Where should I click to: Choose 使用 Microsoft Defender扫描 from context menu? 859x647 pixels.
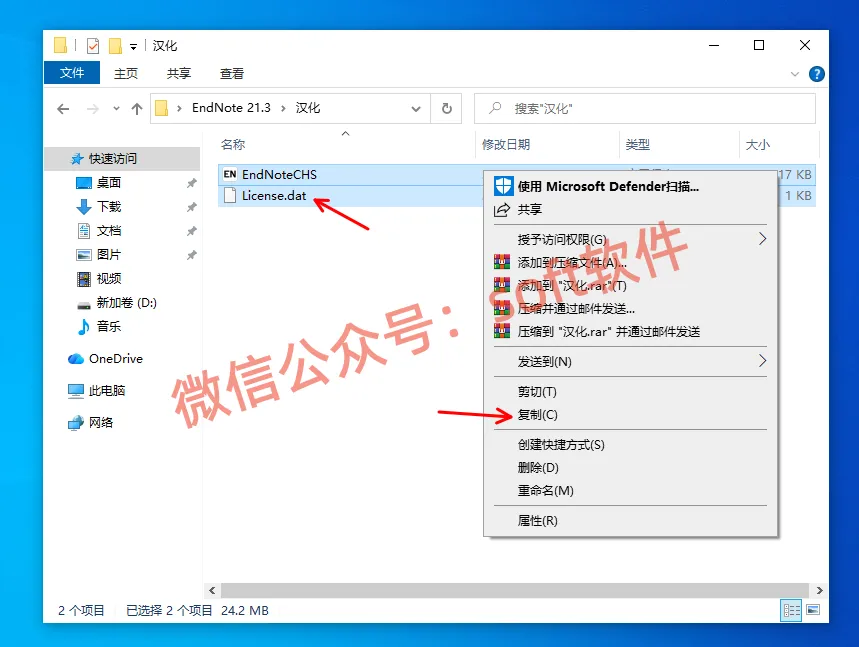[630, 186]
